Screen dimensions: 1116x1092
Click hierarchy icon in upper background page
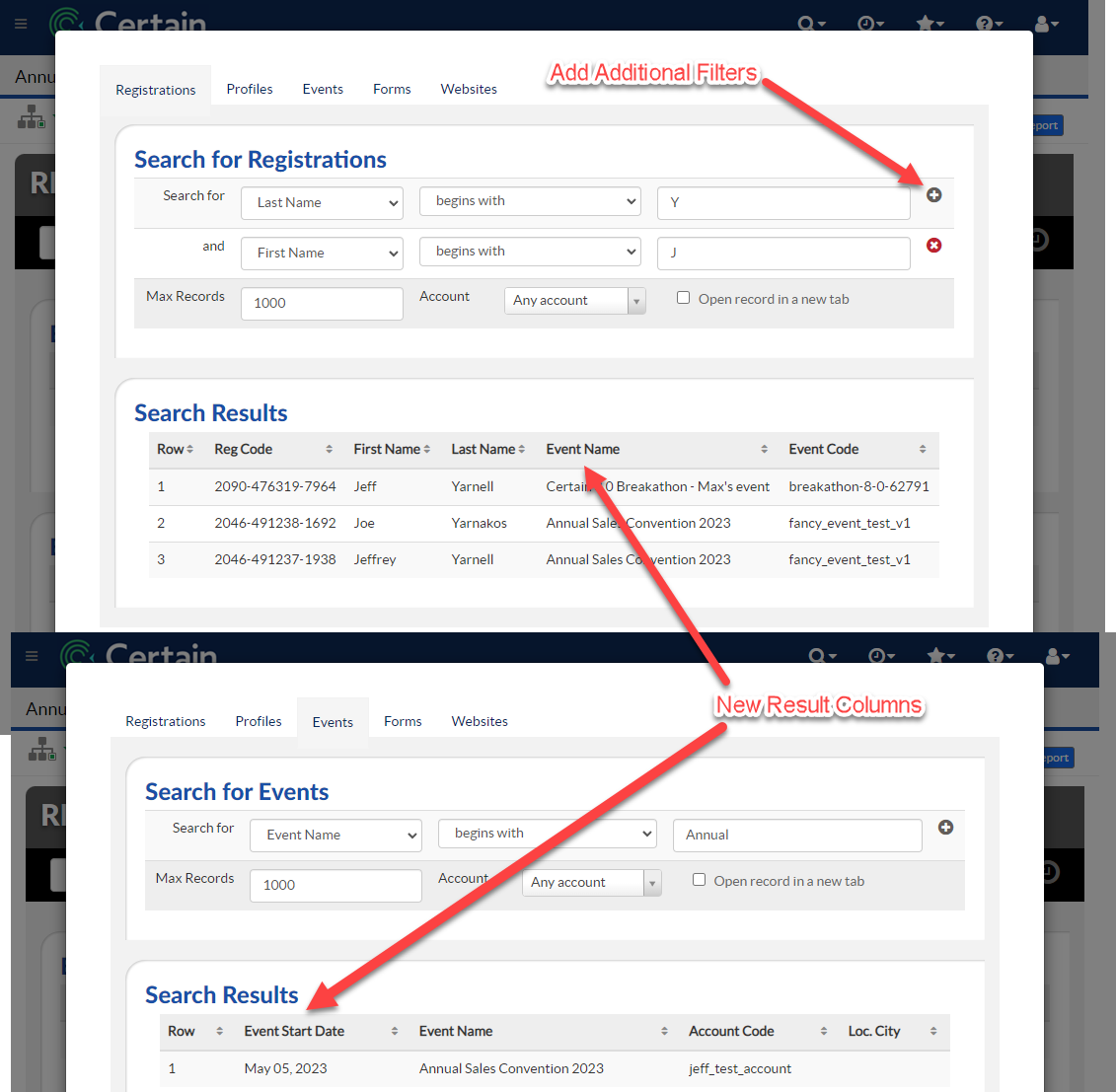coord(32,116)
